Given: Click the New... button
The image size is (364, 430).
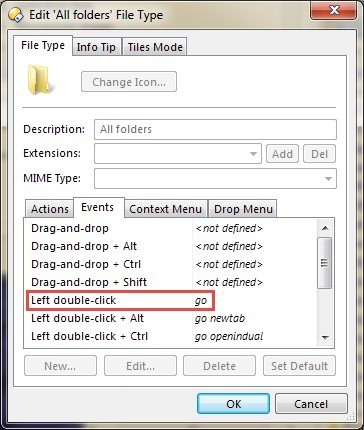Looking at the screenshot, I should coord(60,366).
